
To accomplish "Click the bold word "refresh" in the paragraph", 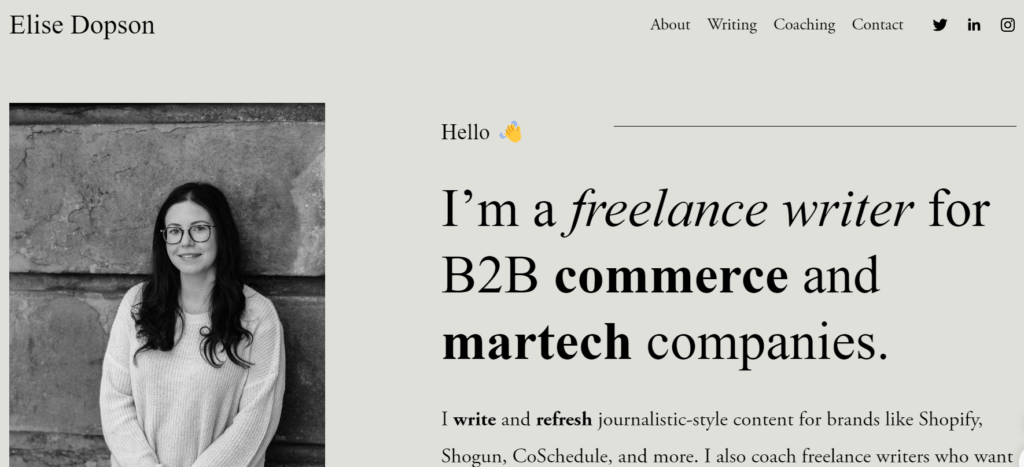I will [x=564, y=419].
